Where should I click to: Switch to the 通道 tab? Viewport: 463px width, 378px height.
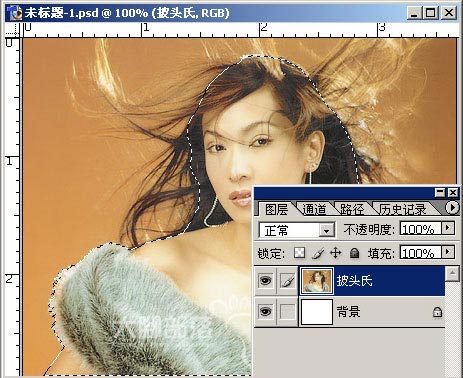tap(314, 209)
